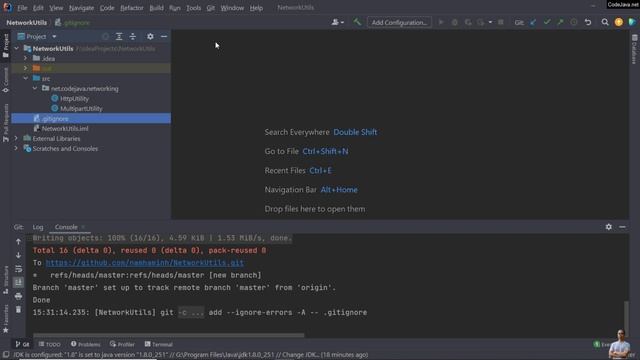This screenshot has width=640, height=360.
Task: Click the Stop square icon in toolbar
Action: [x=501, y=22]
